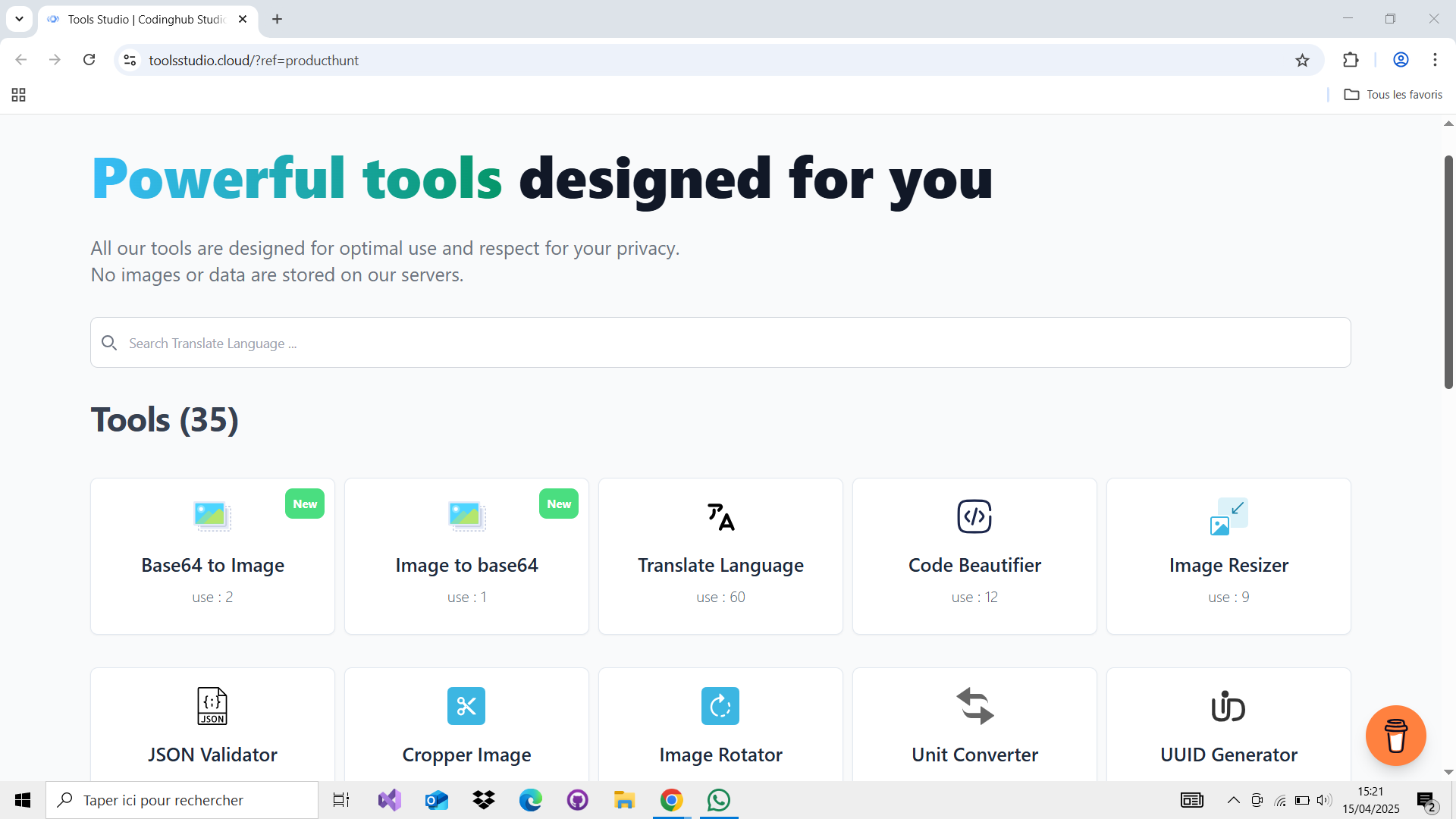Select the JSON Validator file icon
The width and height of the screenshot is (1456, 819).
[212, 706]
